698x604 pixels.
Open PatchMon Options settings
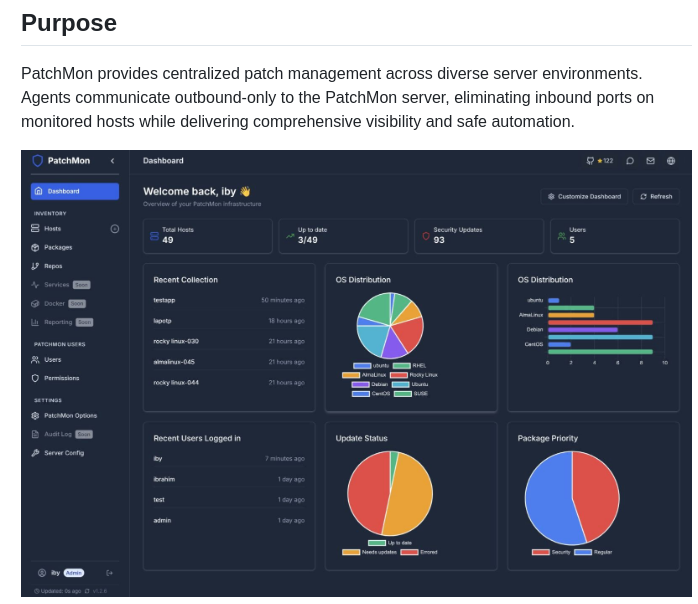(70, 416)
